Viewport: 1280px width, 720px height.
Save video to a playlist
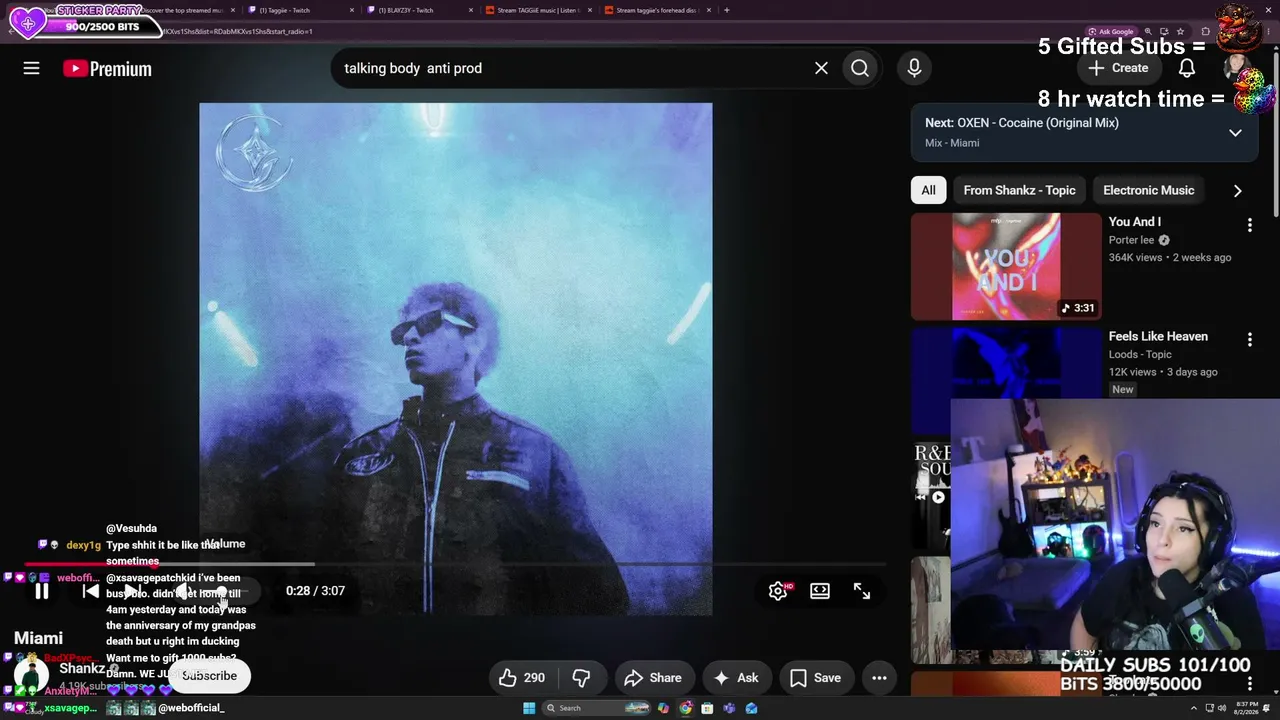[x=815, y=678]
